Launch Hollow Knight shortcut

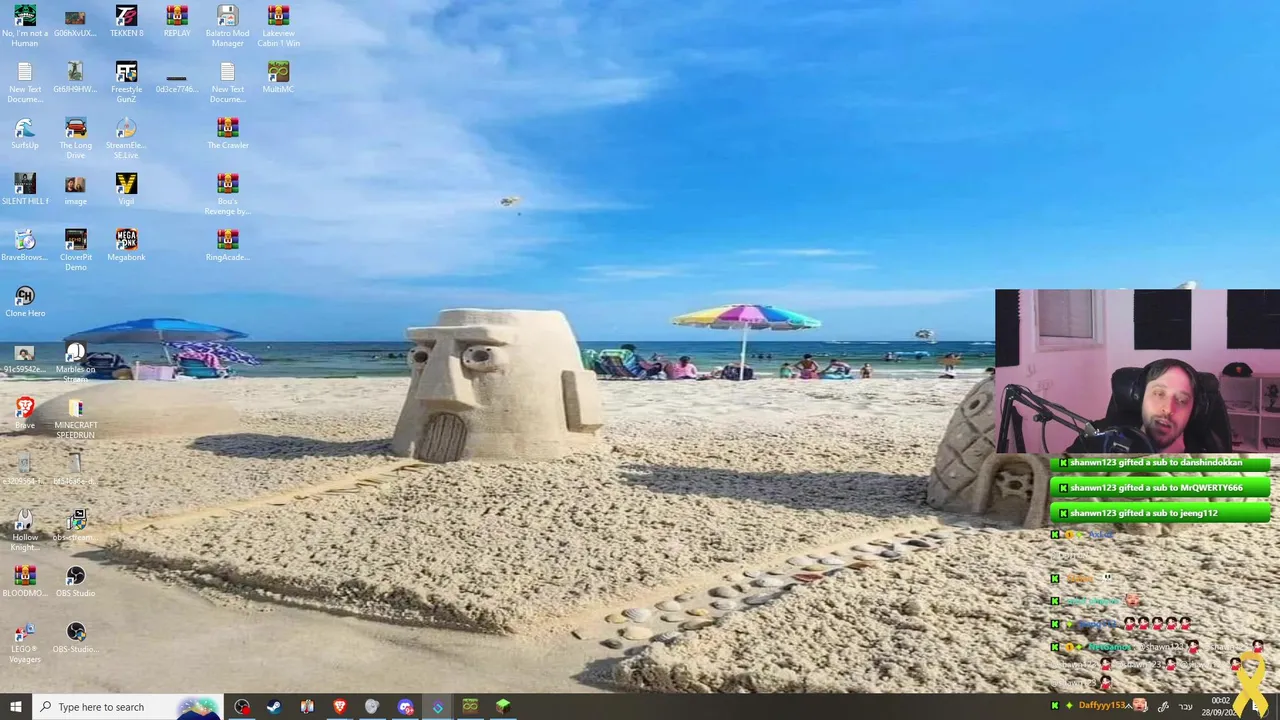25,530
